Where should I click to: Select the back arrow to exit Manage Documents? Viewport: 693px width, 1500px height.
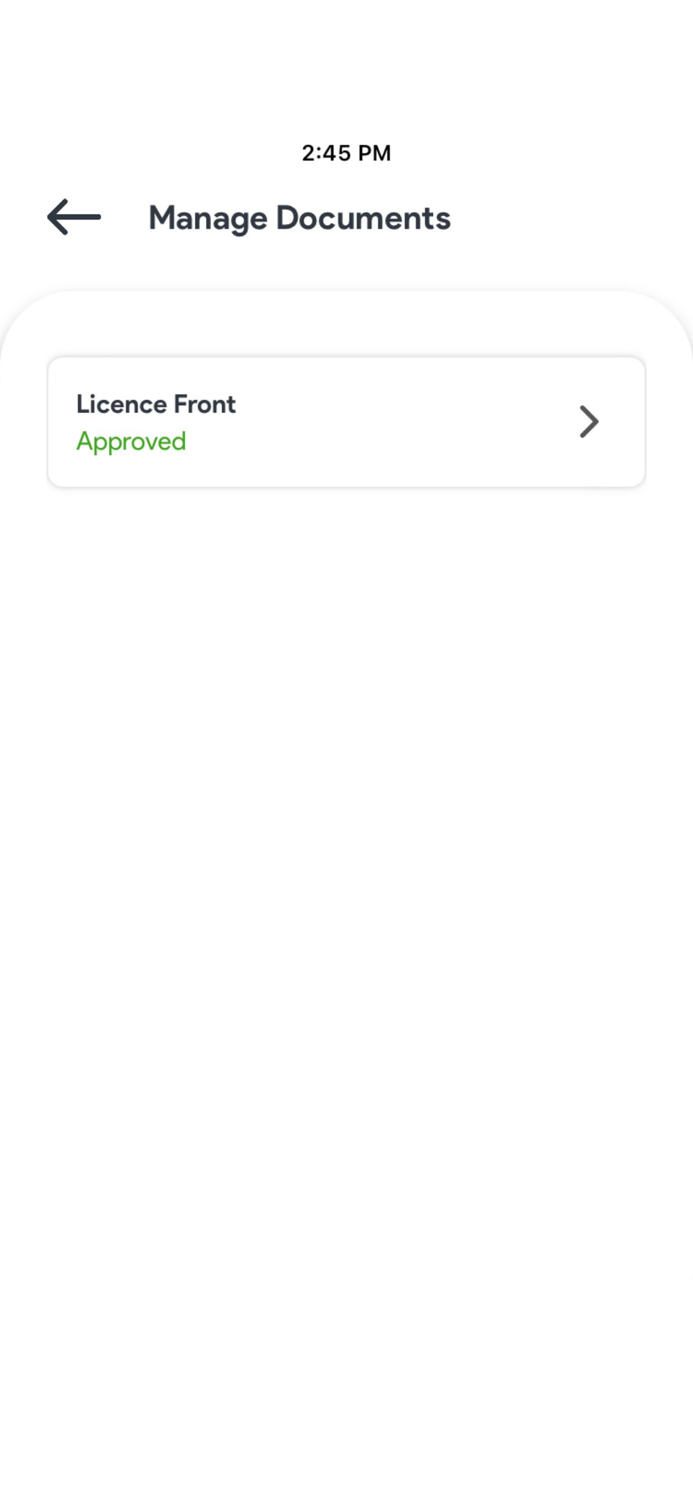tap(71, 216)
